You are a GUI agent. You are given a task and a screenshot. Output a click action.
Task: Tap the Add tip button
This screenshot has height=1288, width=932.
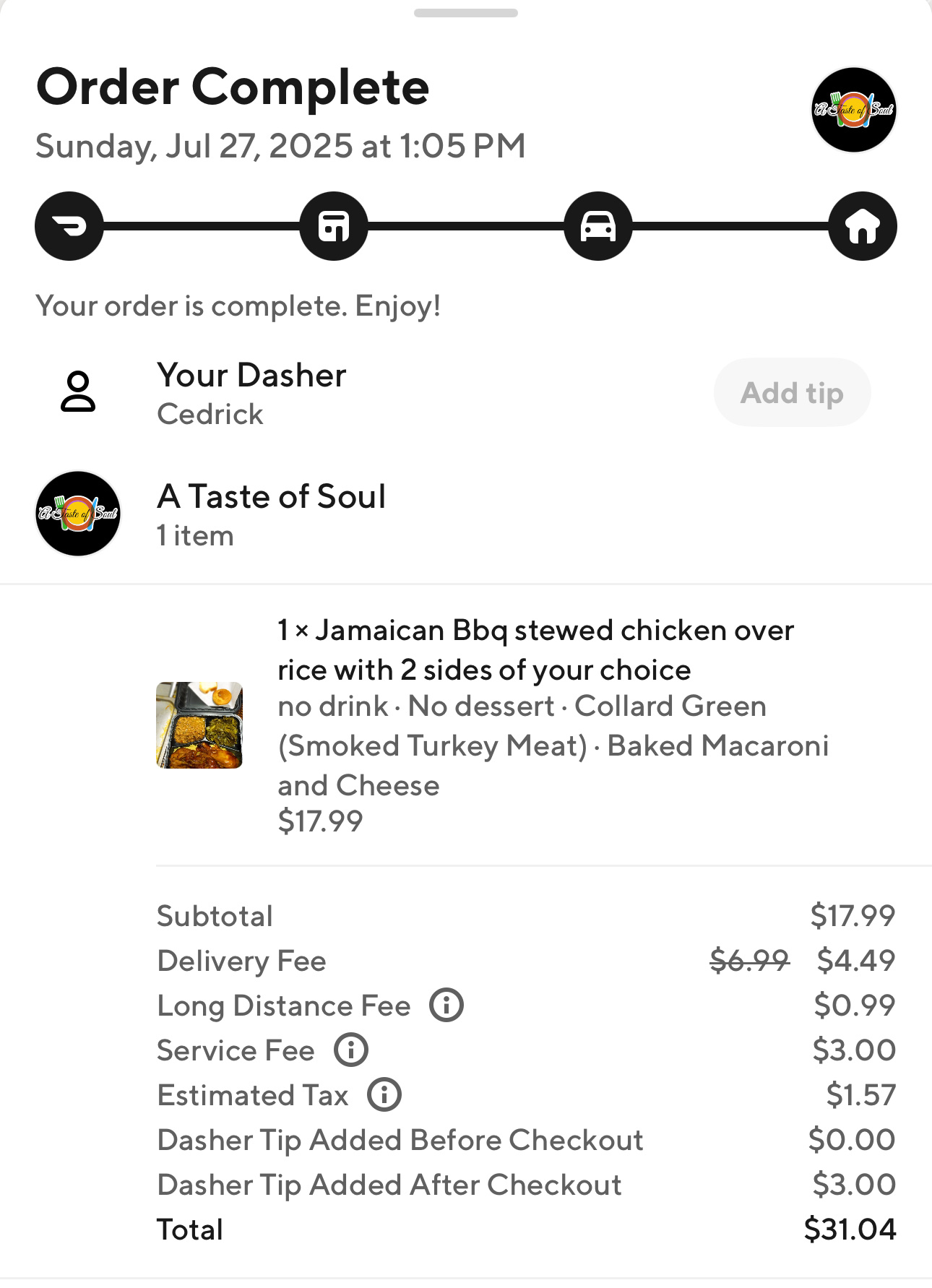(x=792, y=392)
